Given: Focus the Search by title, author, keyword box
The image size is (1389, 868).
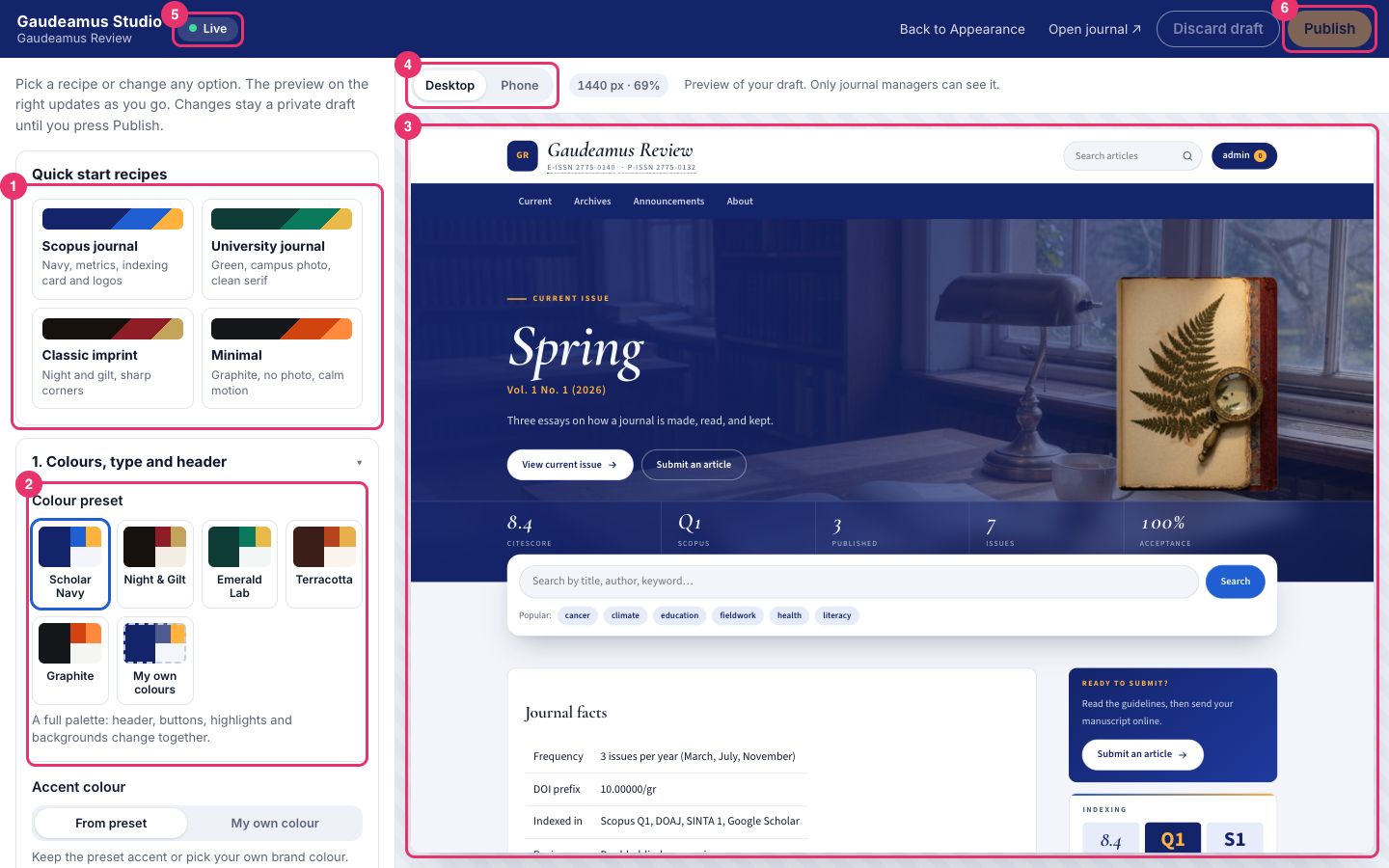Looking at the screenshot, I should (x=858, y=582).
